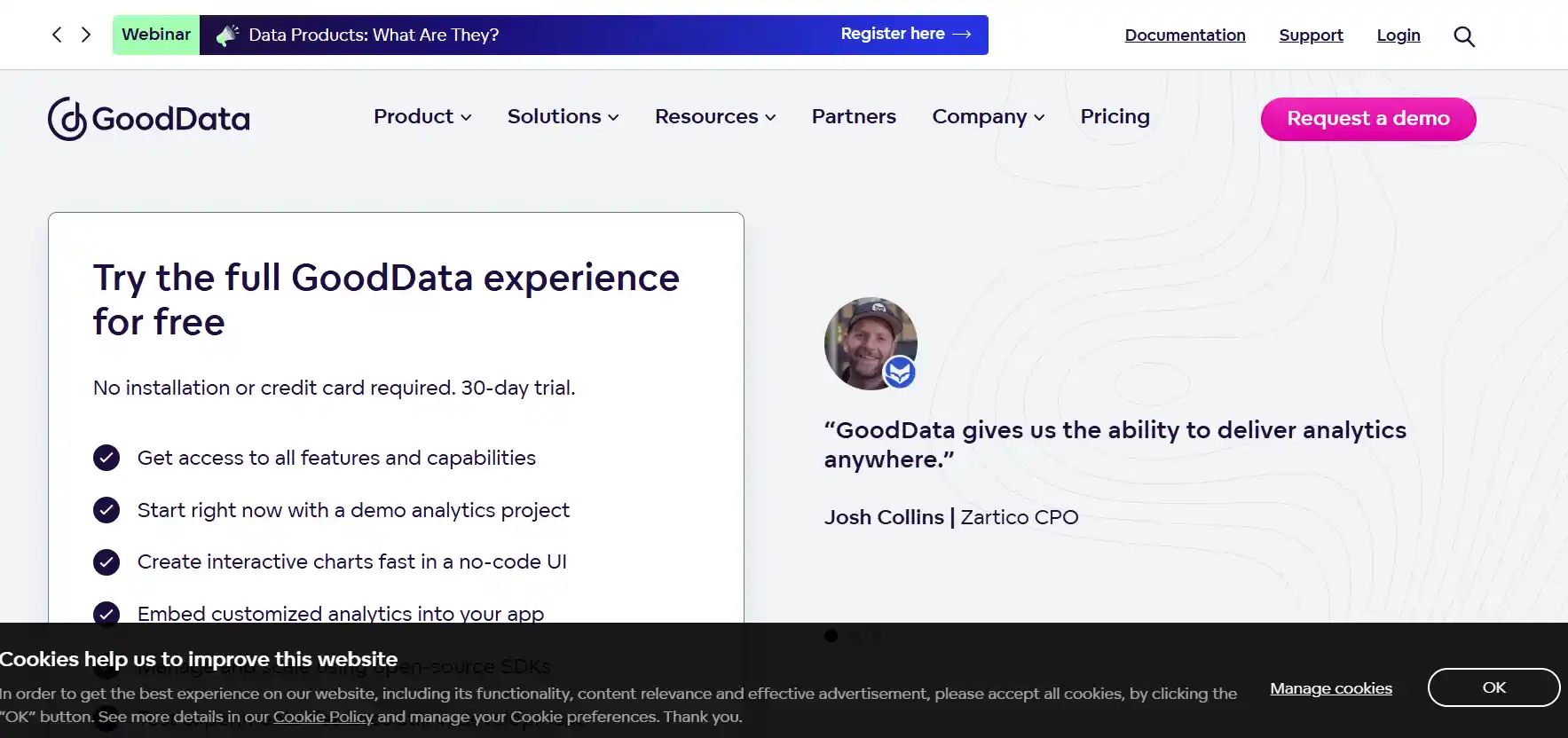Accept cookies with OK button
This screenshot has width=1568, height=738.
(x=1493, y=687)
